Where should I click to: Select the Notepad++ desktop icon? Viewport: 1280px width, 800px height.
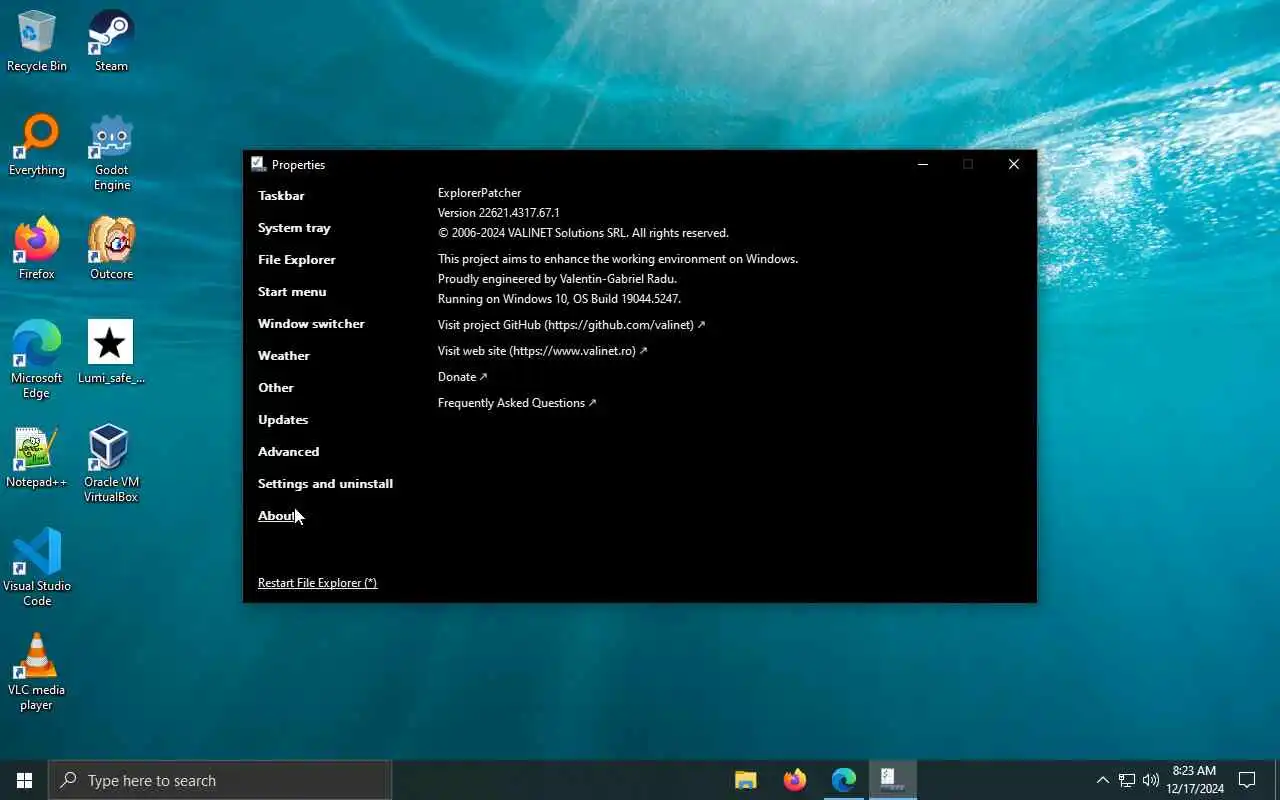(37, 457)
